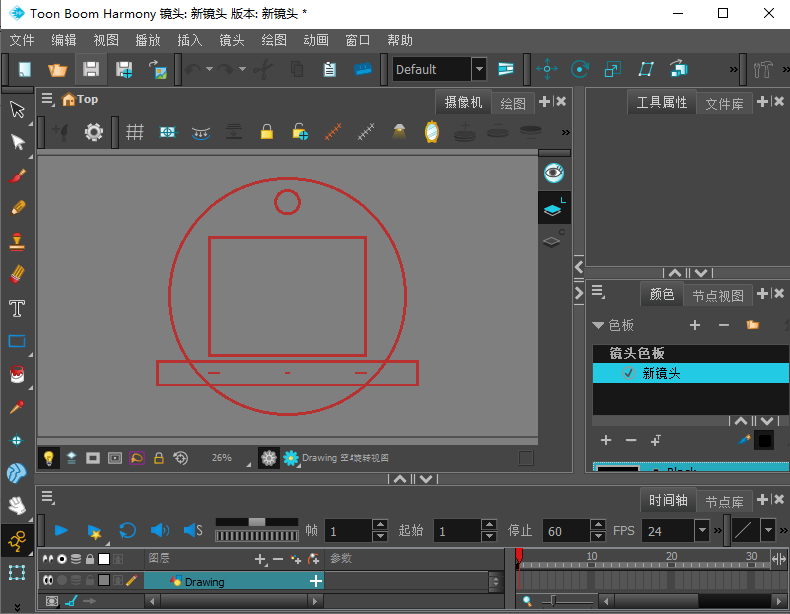790x614 pixels.
Task: Add a new layer in the timeline
Action: (260, 559)
